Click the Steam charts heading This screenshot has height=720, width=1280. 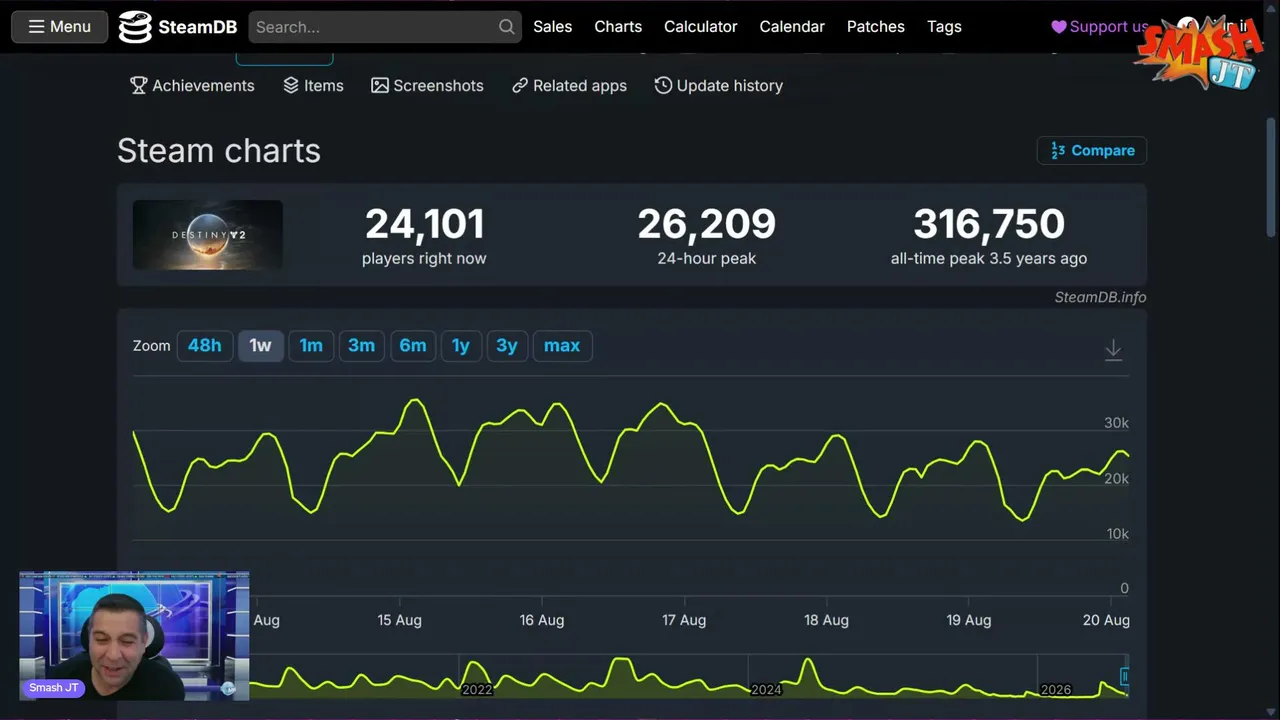click(x=219, y=151)
